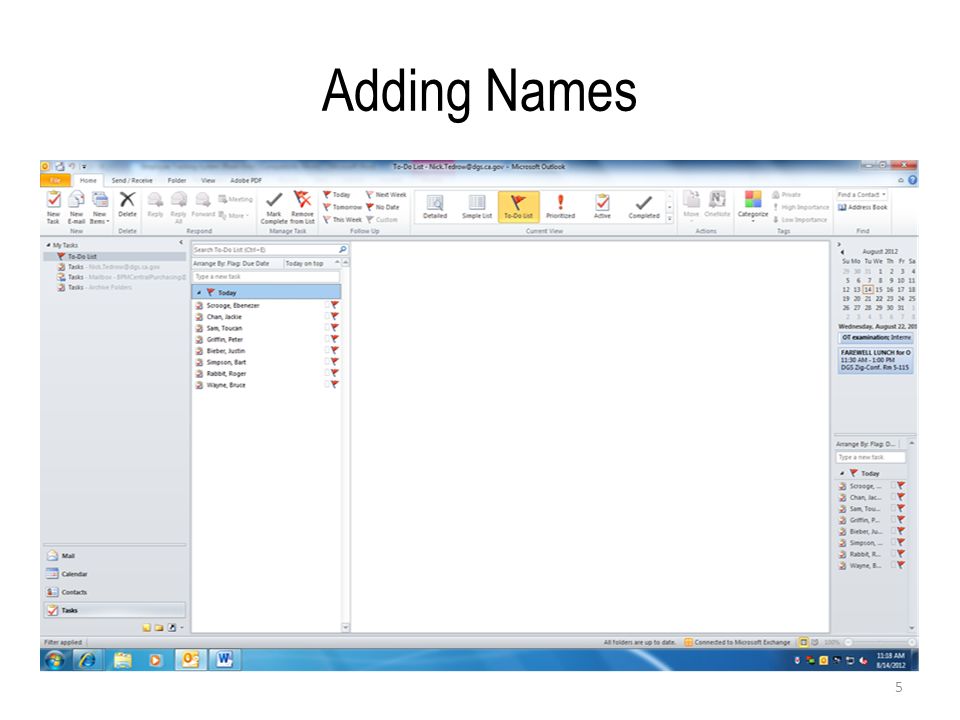The image size is (960, 720).
Task: Click the search magnifier in To-Do search box
Action: [x=343, y=249]
